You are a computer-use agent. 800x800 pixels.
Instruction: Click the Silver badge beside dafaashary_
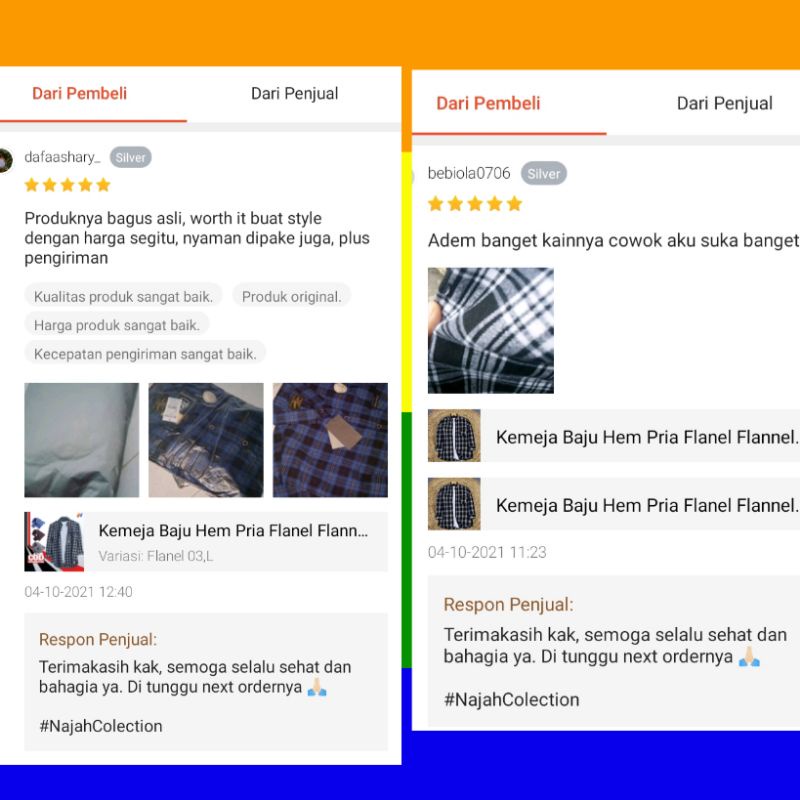(131, 157)
